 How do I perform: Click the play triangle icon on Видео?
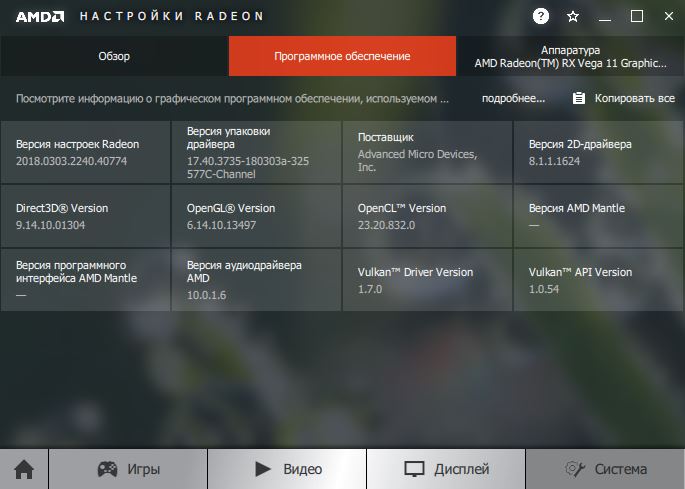coord(263,469)
